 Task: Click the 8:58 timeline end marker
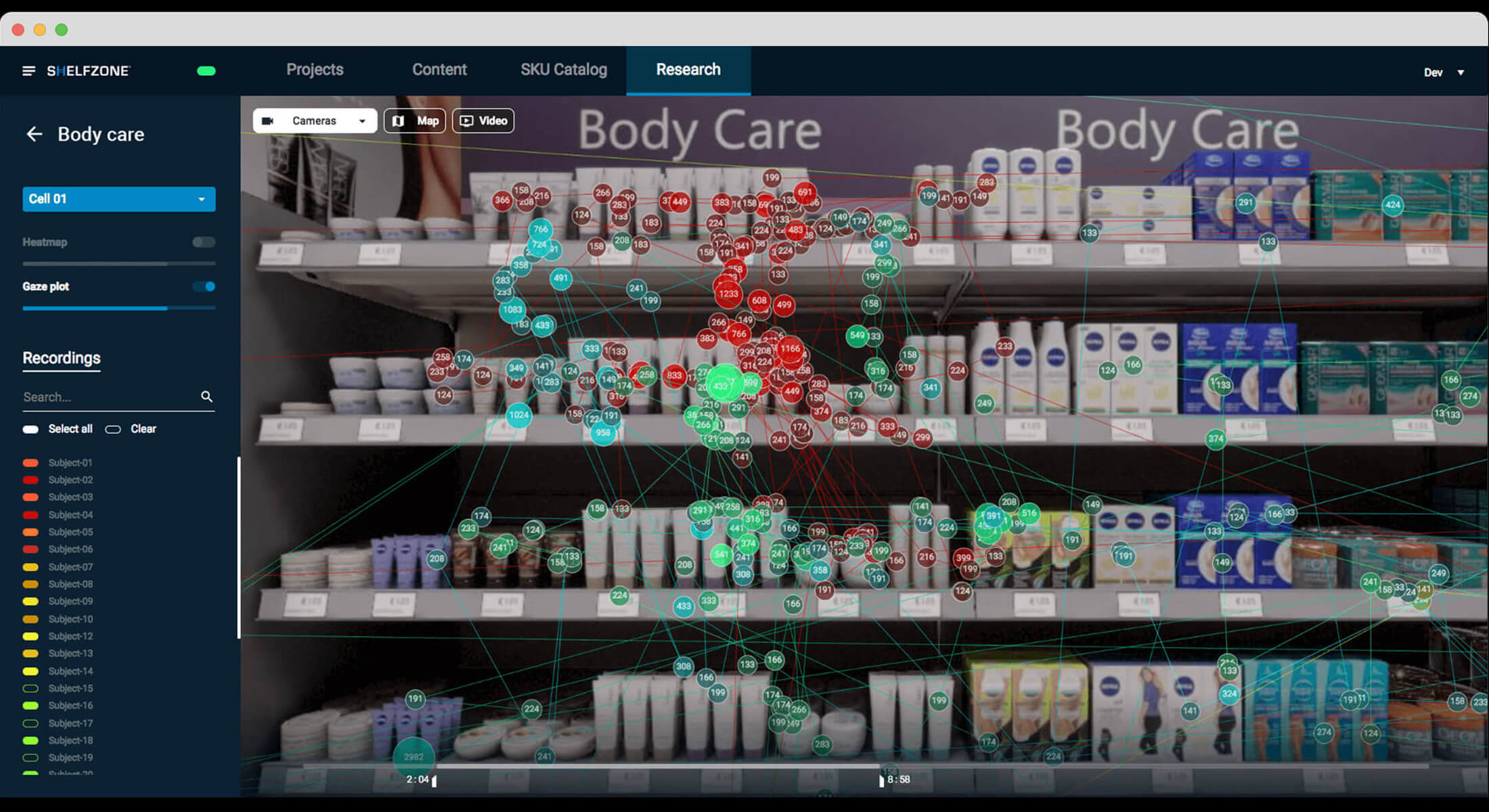(881, 781)
